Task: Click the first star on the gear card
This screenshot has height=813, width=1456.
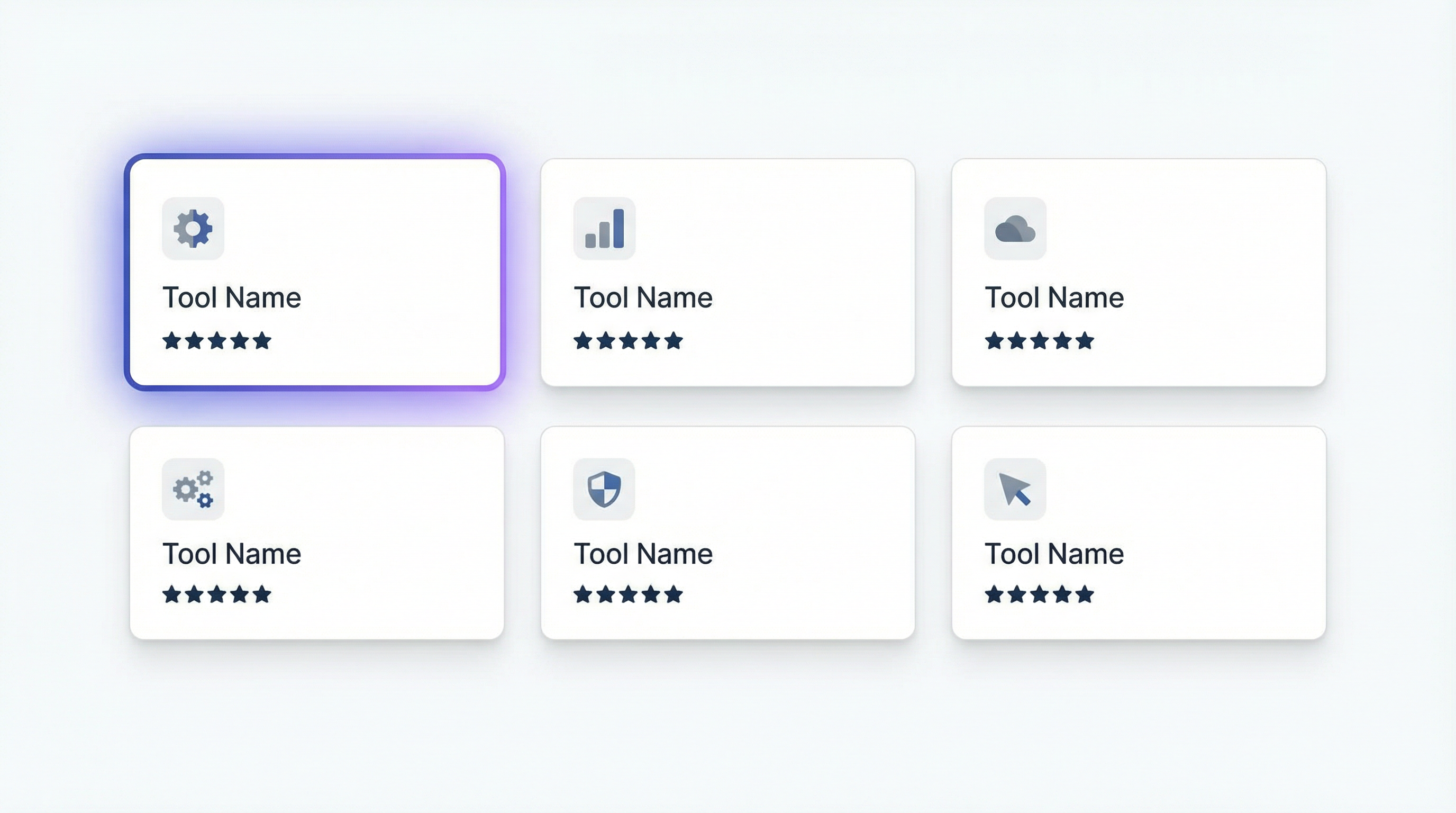Action: click(171, 340)
